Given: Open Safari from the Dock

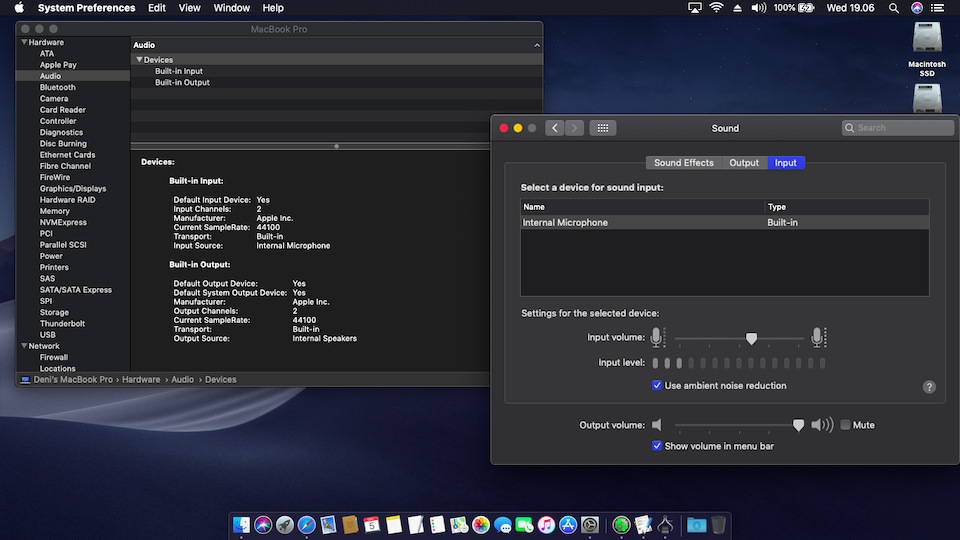Looking at the screenshot, I should pos(307,525).
